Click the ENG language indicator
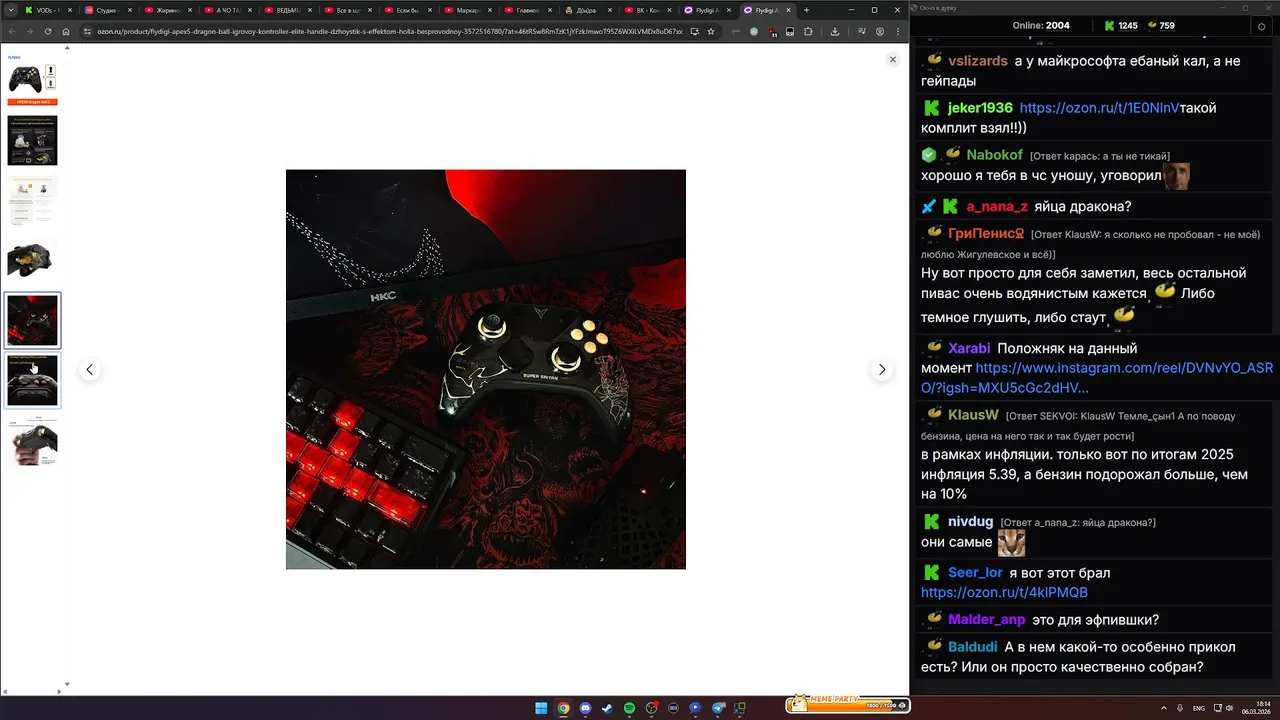 coord(1199,708)
